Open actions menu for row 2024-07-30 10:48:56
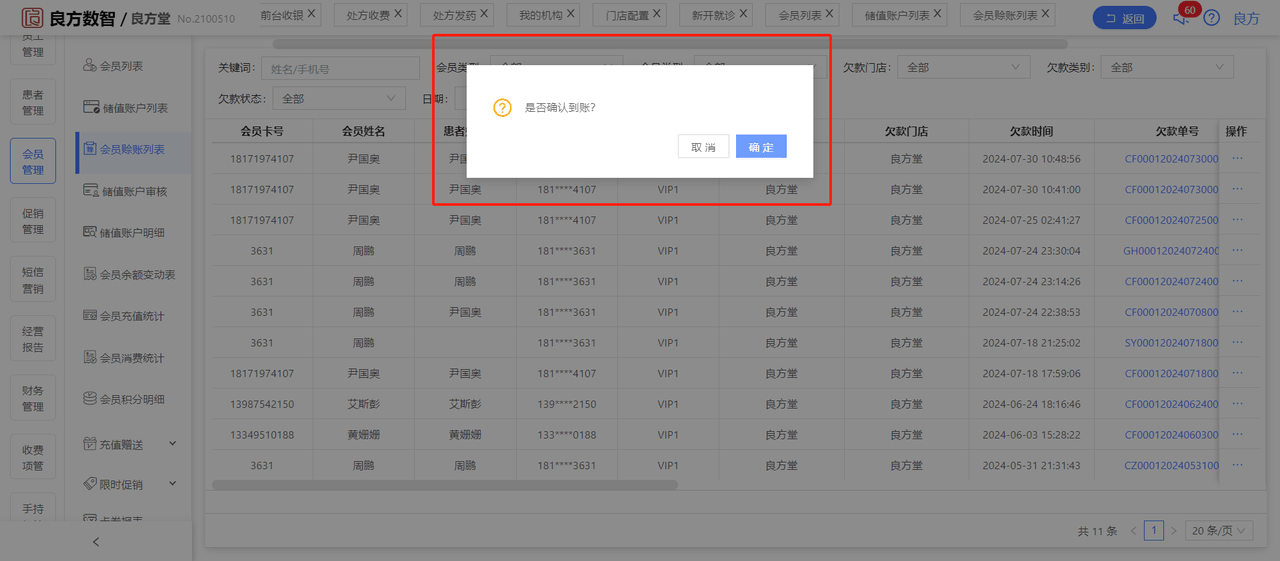 click(1237, 158)
